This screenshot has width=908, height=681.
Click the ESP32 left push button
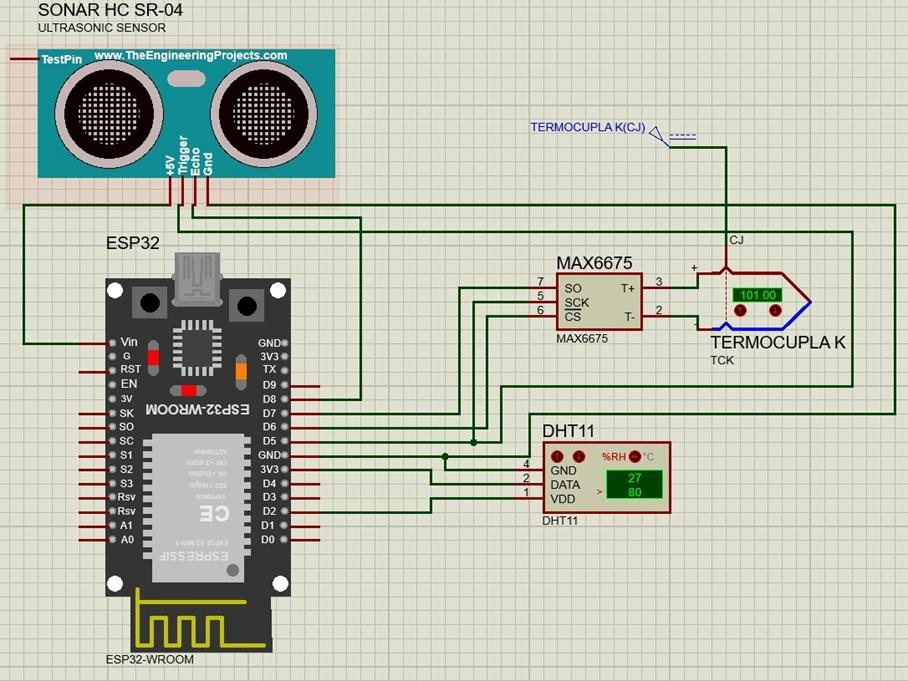point(150,303)
